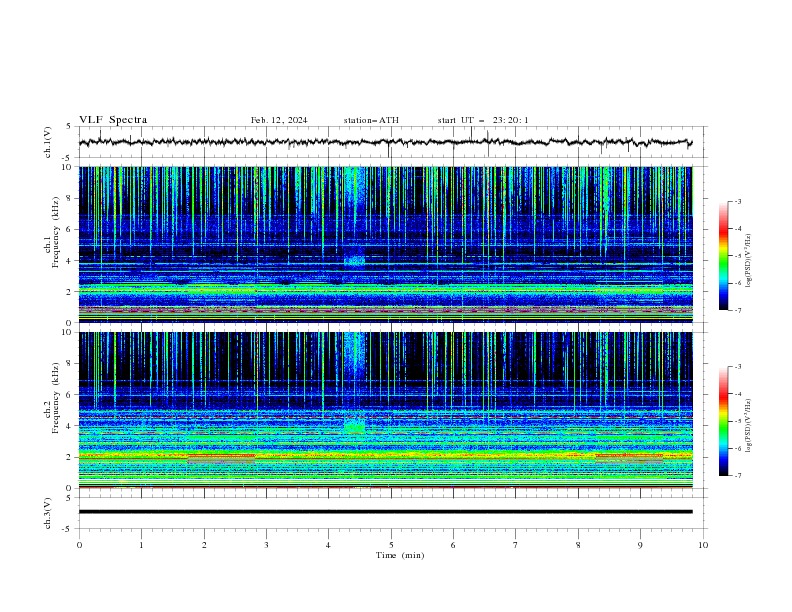Click the ch.1 spectrogram colorbar
Image resolution: width=792 pixels, height=612 pixels.
click(723, 255)
